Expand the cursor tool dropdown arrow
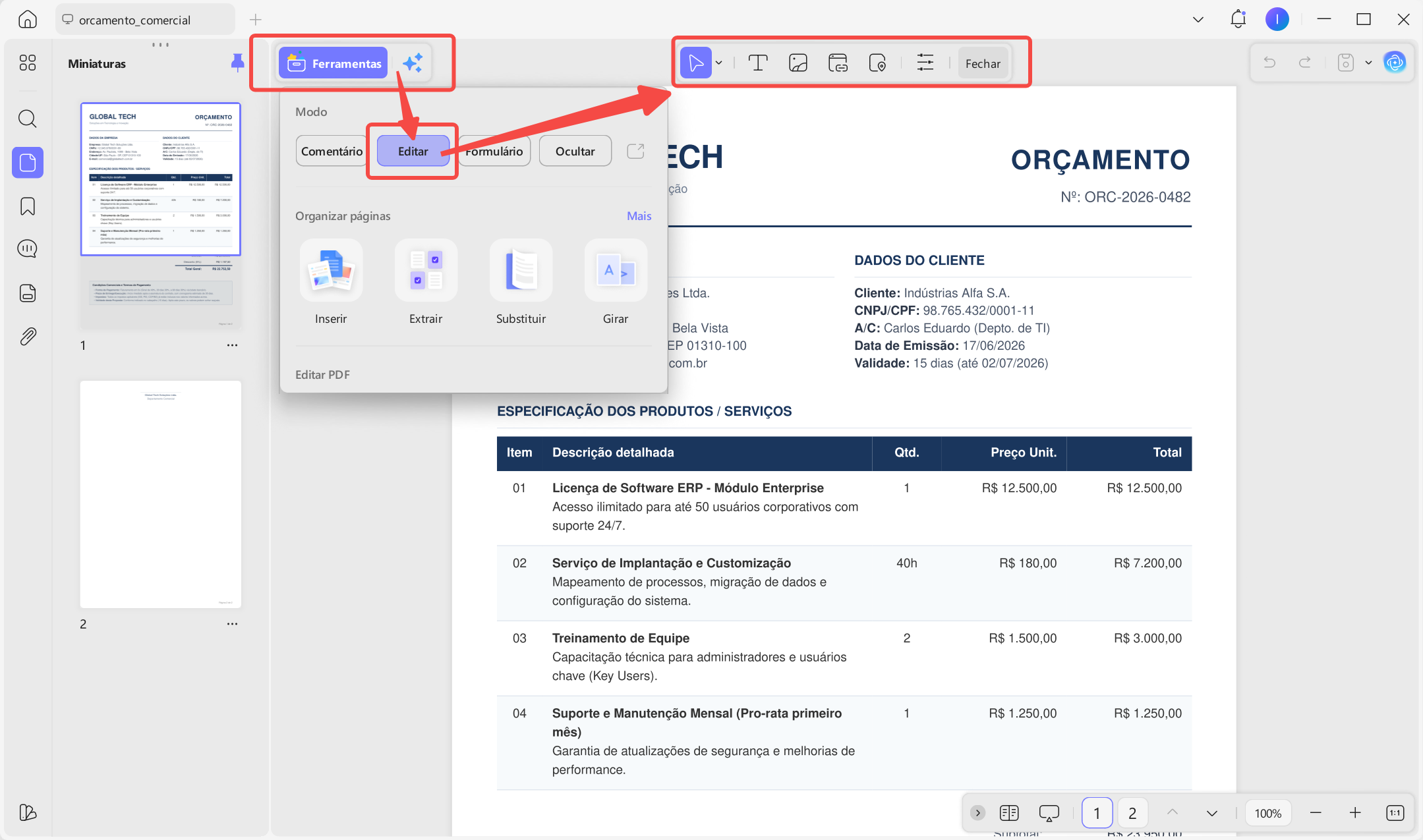 tap(719, 63)
